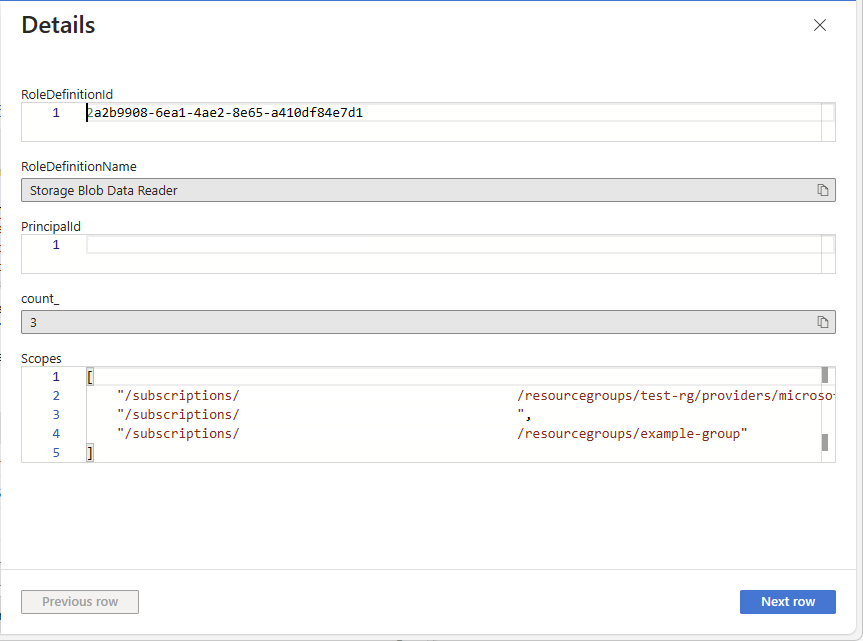Click the RoleDefinitionId editor overview ruler
The image size is (863, 641).
click(x=827, y=113)
